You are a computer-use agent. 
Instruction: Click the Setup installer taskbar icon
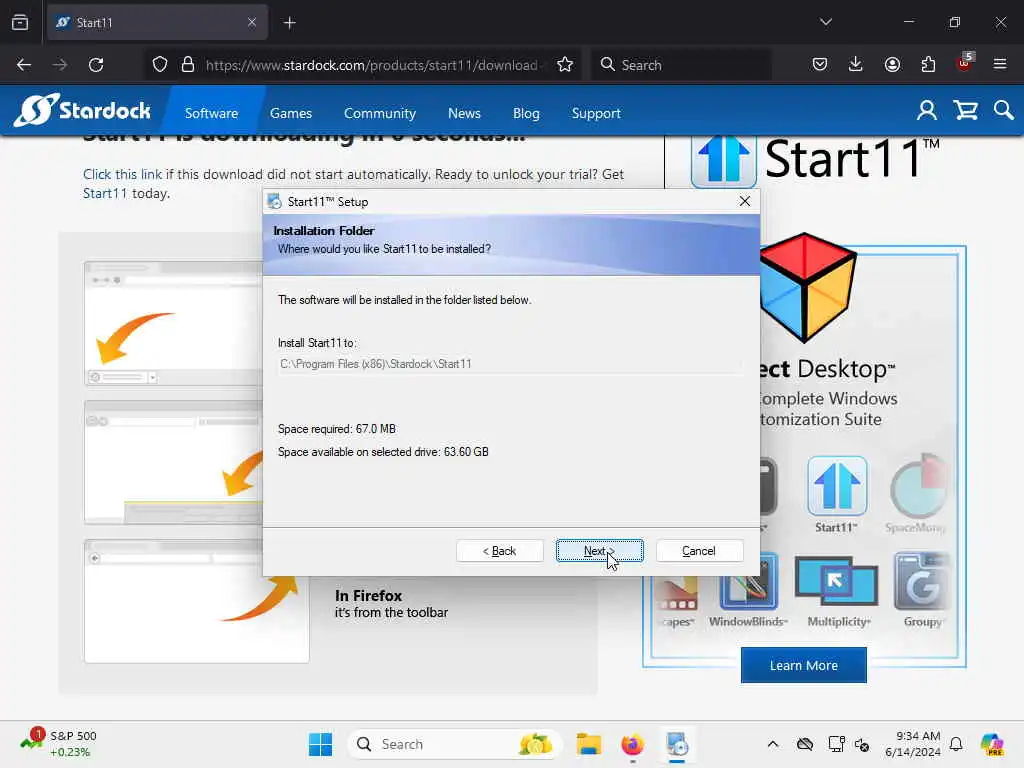(x=677, y=744)
